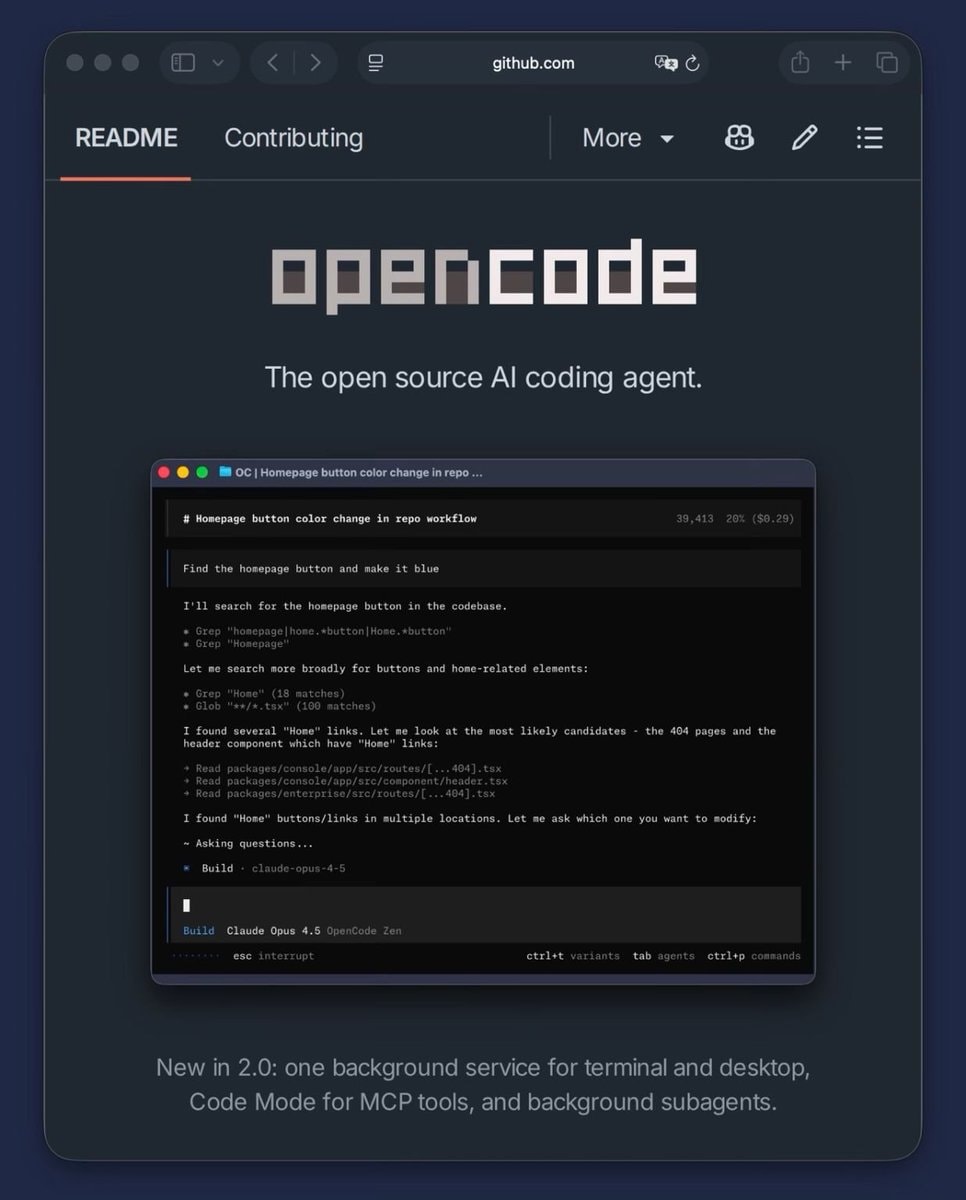Click the Safari zoom window dot
Image resolution: width=966 pixels, height=1200 pixels.
point(130,63)
